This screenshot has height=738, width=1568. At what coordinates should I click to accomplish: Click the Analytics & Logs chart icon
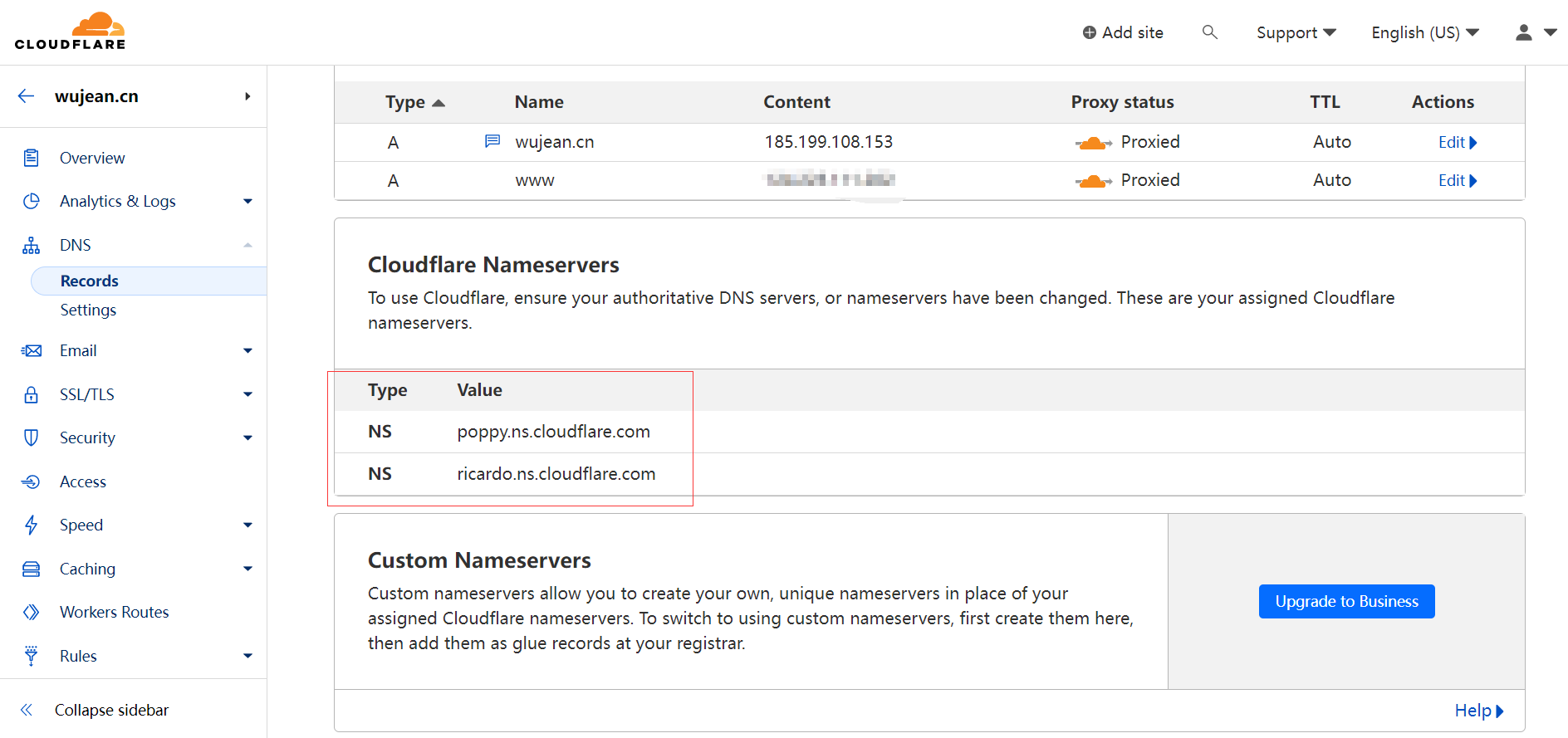(32, 201)
